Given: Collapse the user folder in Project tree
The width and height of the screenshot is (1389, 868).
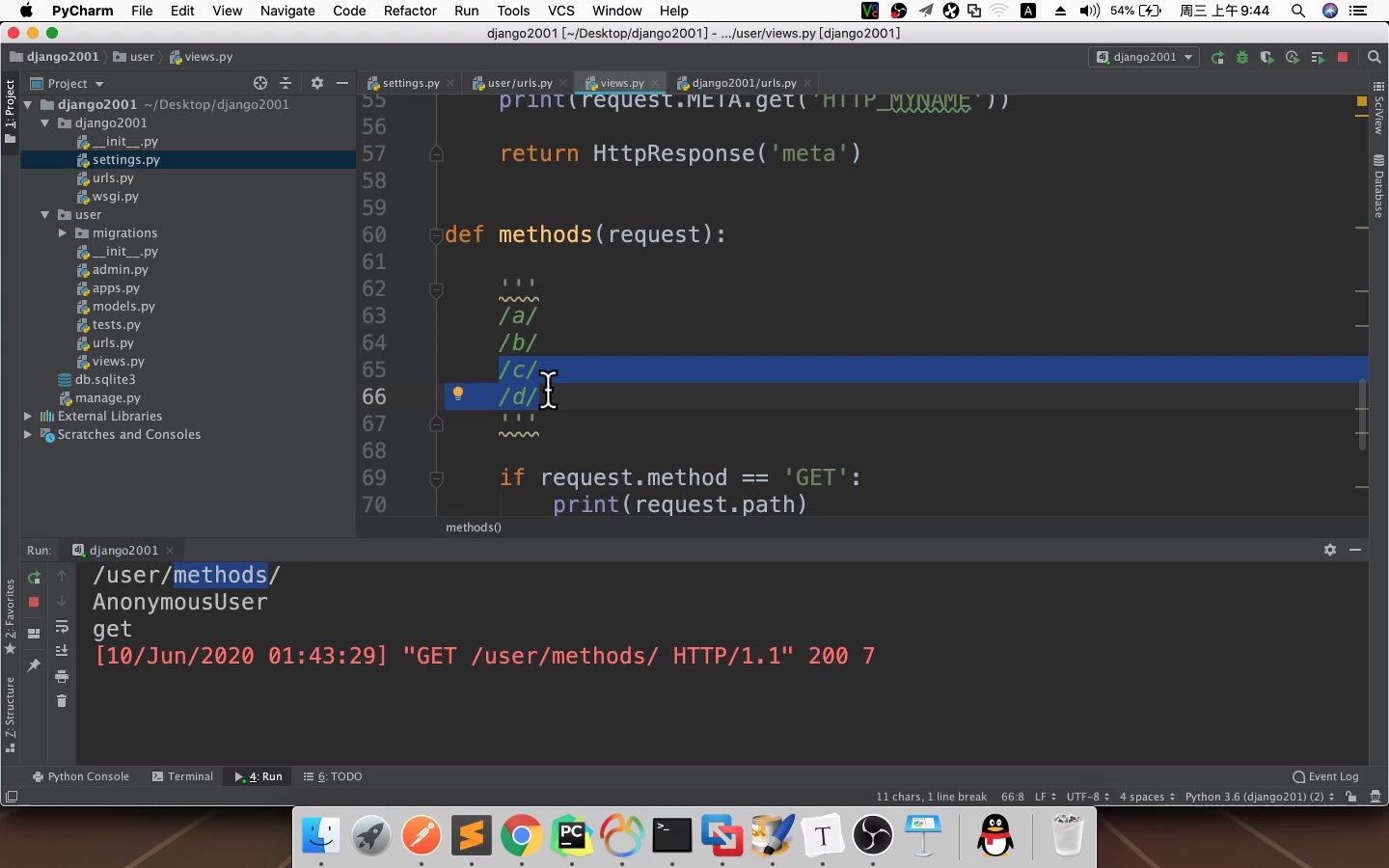Looking at the screenshot, I should coord(45,214).
